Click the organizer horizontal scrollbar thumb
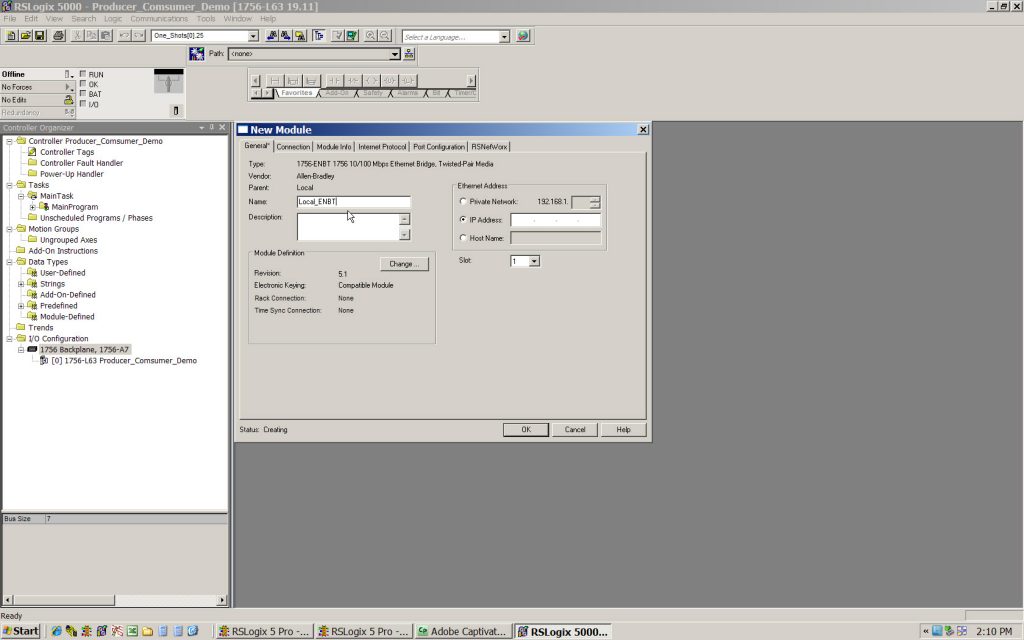 pyautogui.click(x=64, y=600)
